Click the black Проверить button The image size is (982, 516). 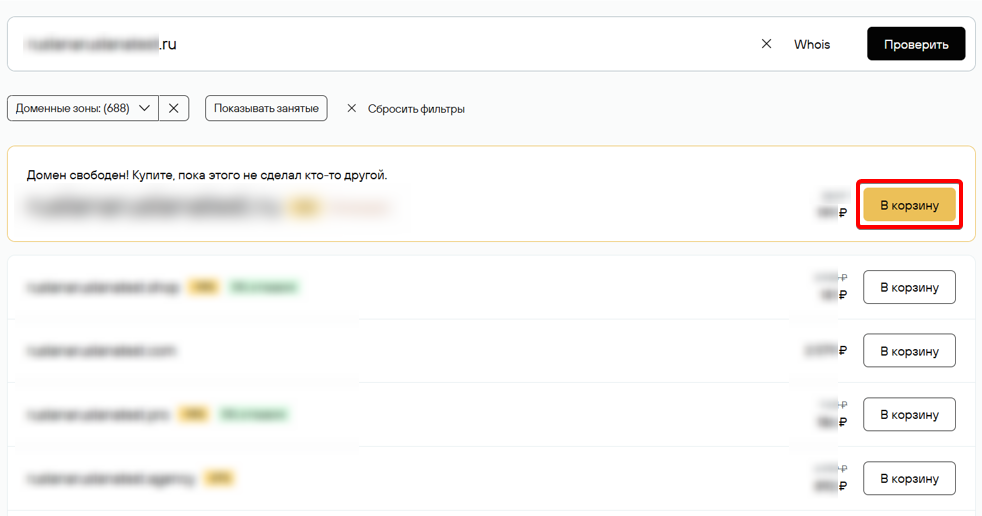[916, 44]
